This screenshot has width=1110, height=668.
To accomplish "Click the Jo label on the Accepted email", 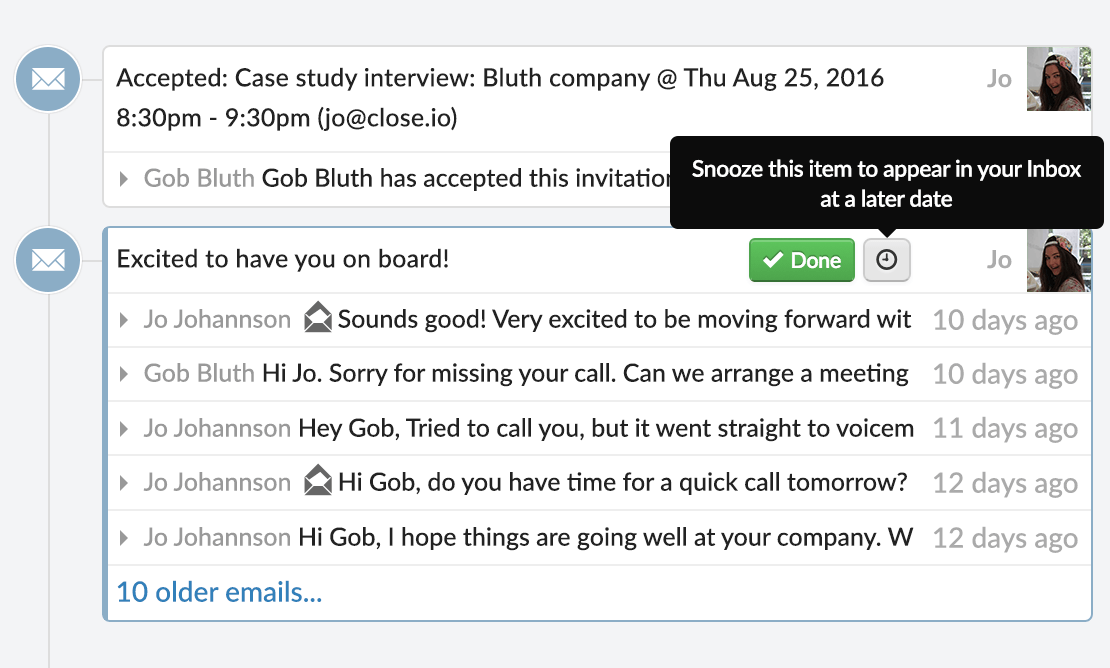I will pyautogui.click(x=999, y=79).
